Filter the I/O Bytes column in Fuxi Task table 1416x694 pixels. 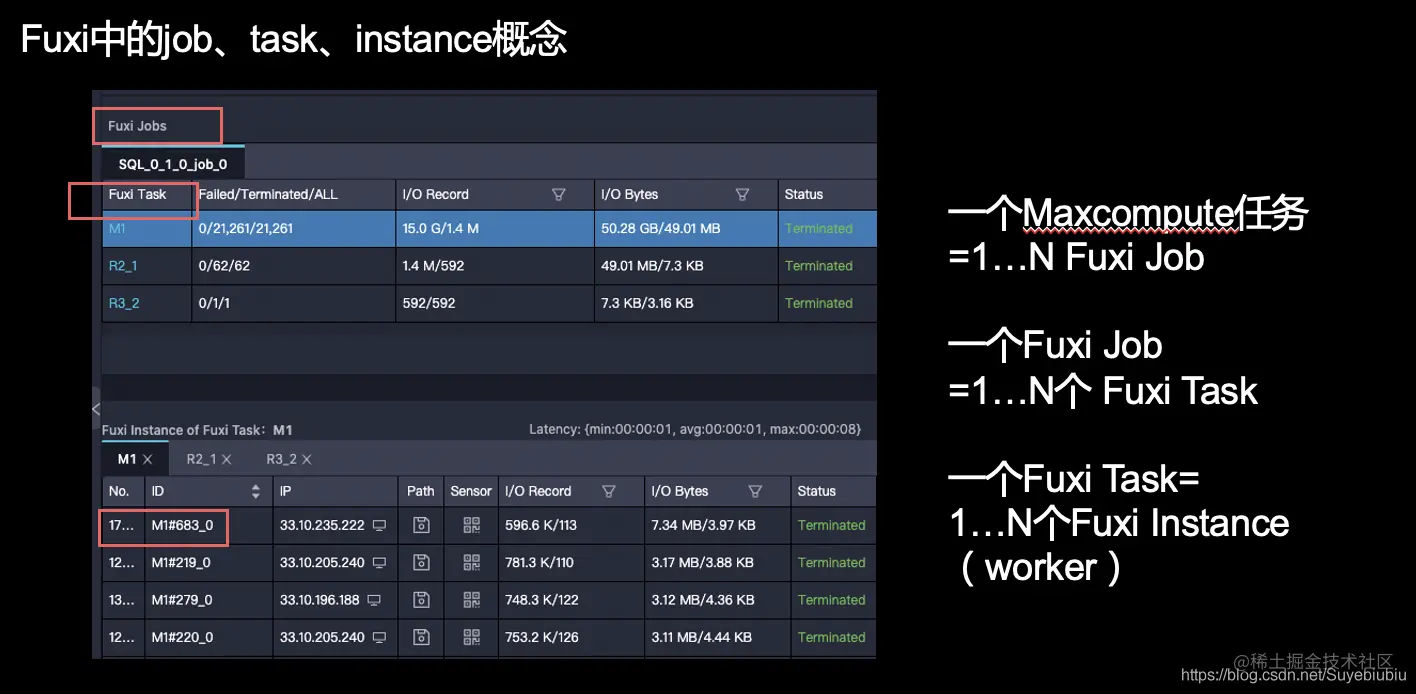coord(742,194)
